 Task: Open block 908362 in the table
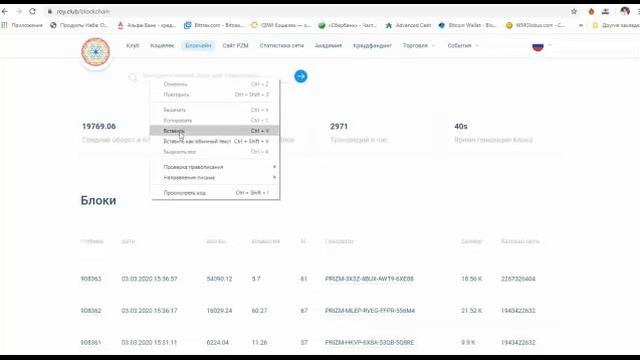click(91, 311)
